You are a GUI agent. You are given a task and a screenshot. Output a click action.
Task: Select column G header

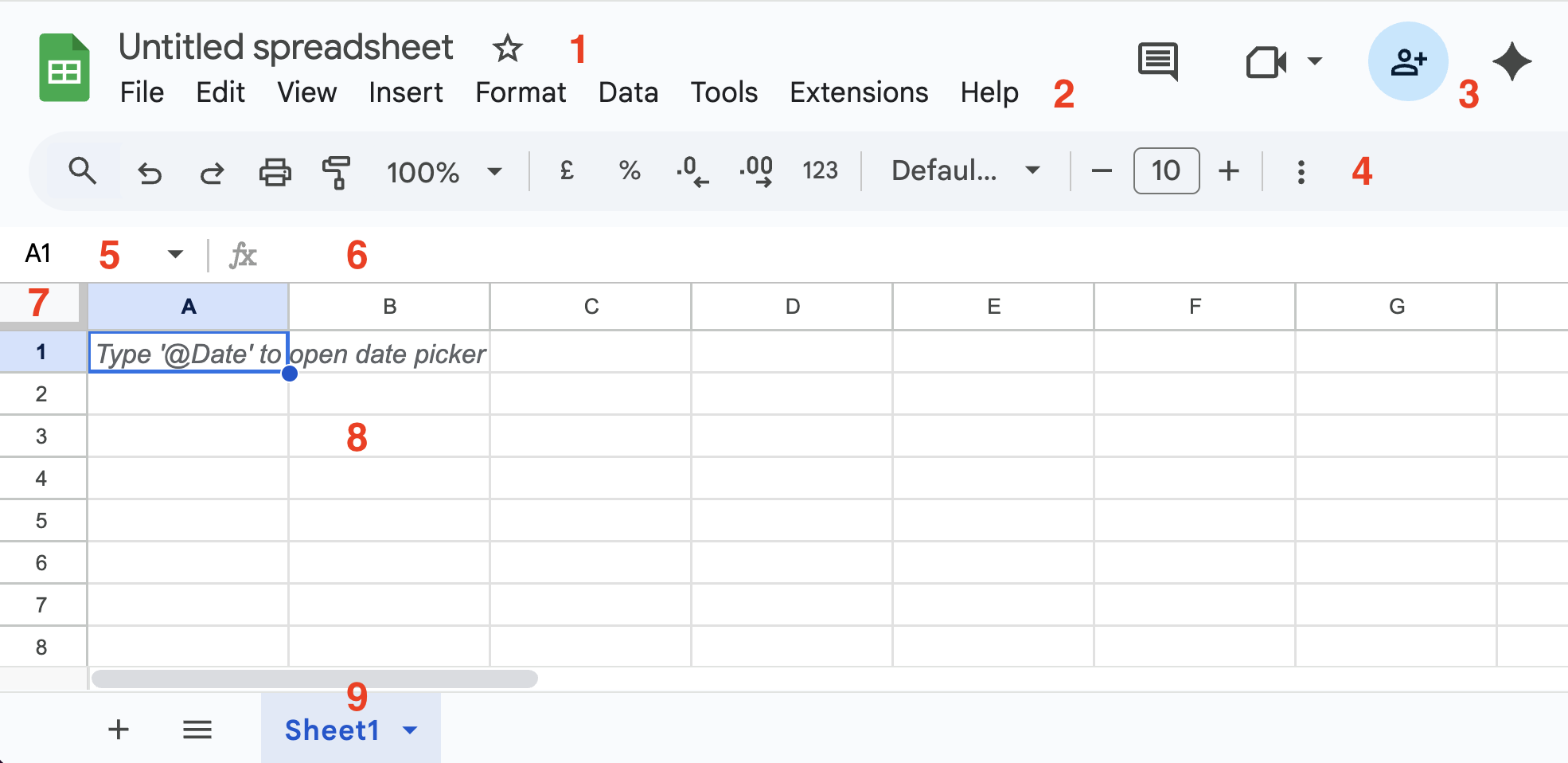[1397, 307]
